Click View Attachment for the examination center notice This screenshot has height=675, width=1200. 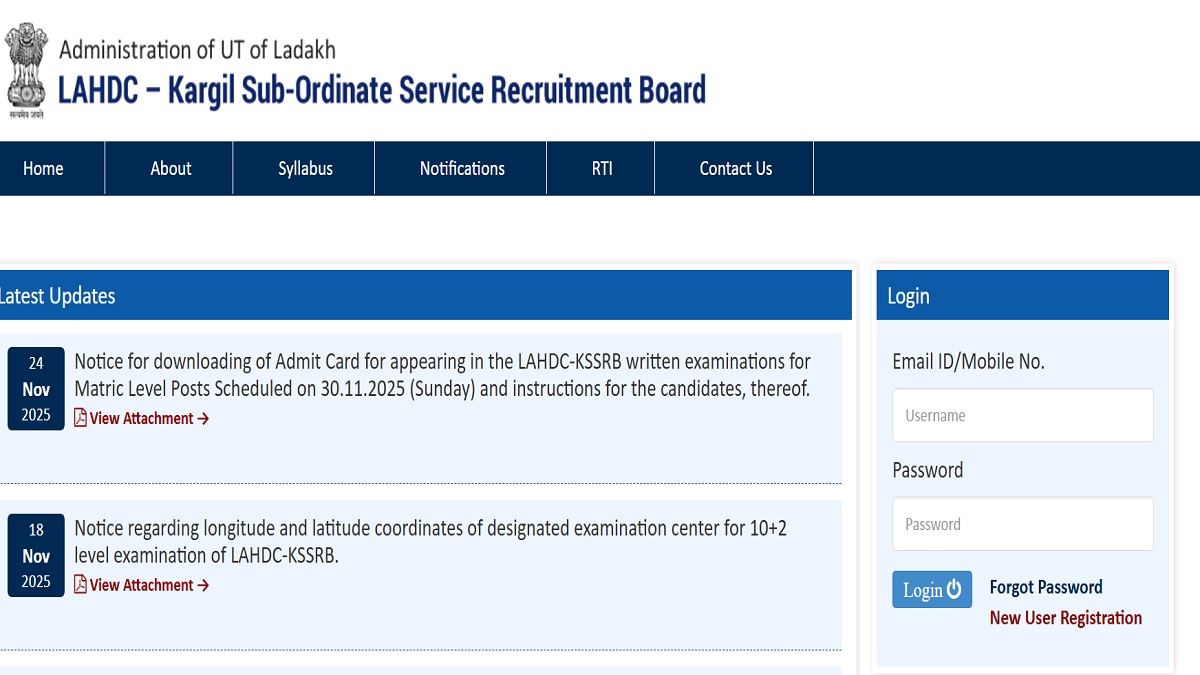[x=140, y=585]
